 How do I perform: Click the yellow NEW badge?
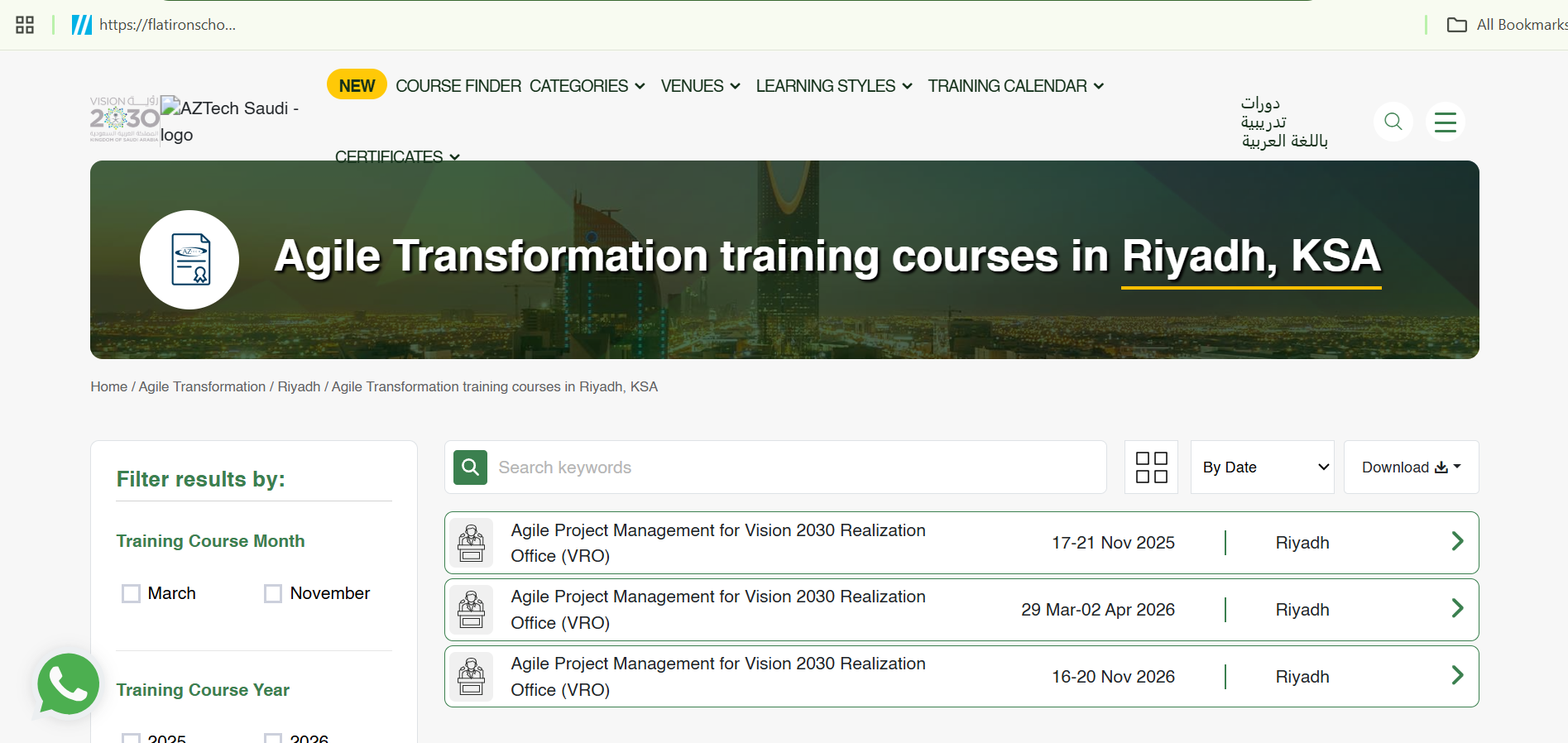pyautogui.click(x=357, y=85)
